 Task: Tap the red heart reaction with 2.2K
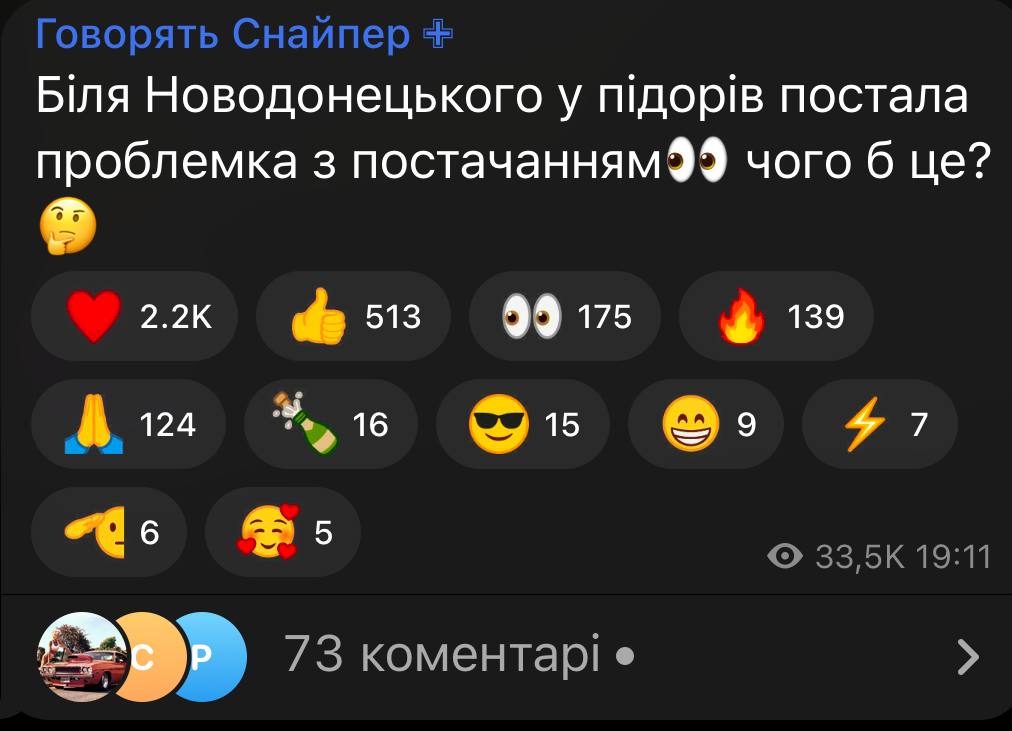[134, 316]
